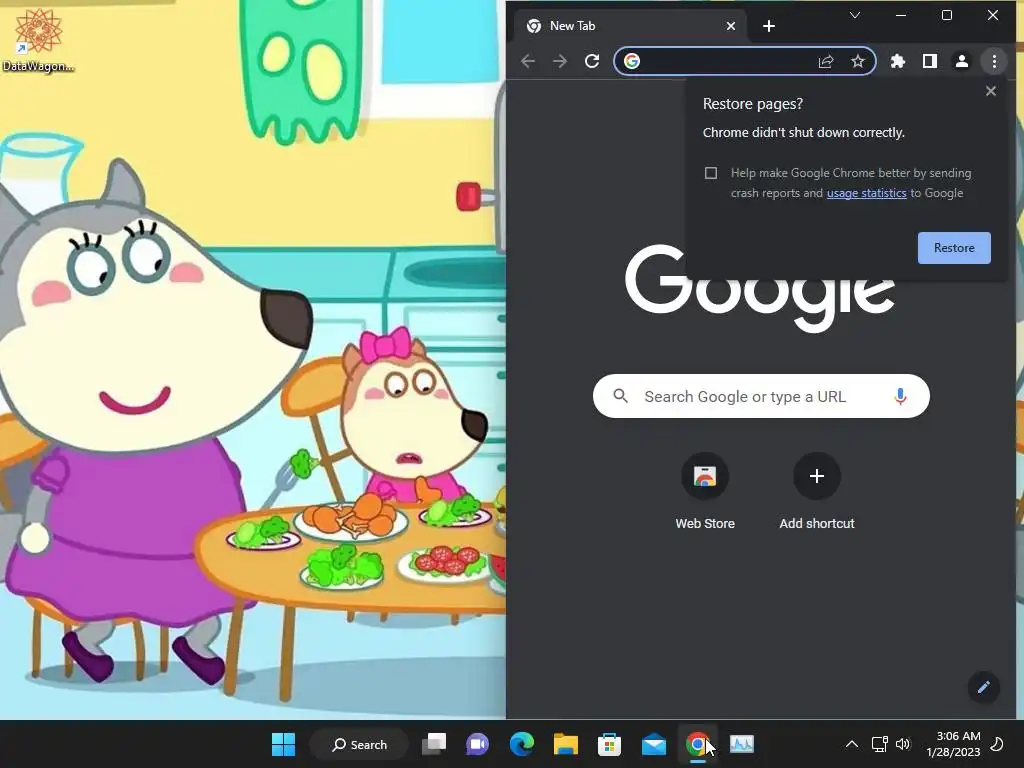The height and width of the screenshot is (768, 1024).
Task: Select the 'Chrome didn't shut down correctly.' message text
Action: coord(803,133)
